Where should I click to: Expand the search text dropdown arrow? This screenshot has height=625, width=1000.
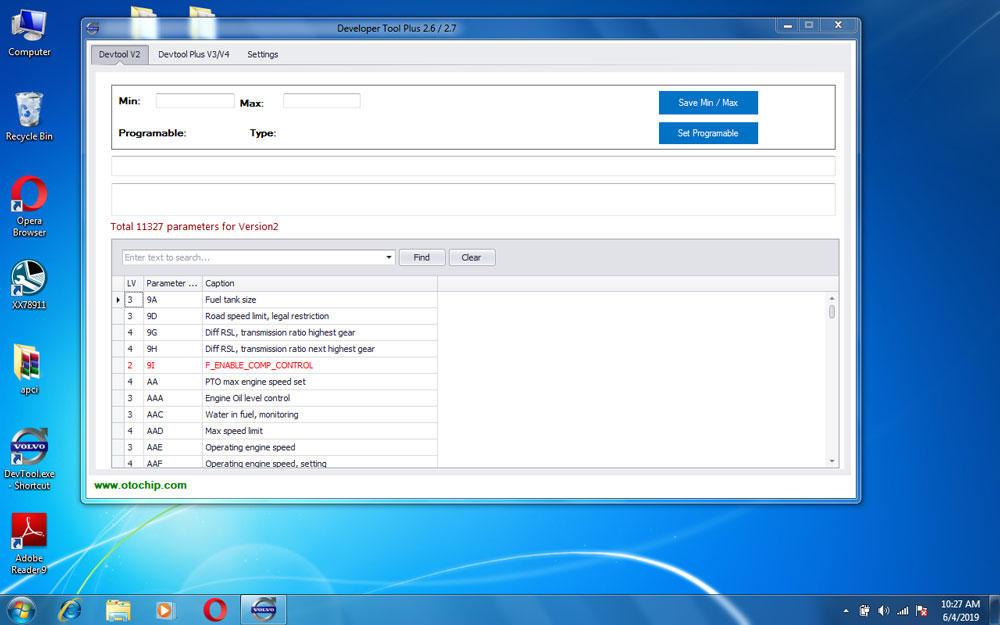(389, 258)
